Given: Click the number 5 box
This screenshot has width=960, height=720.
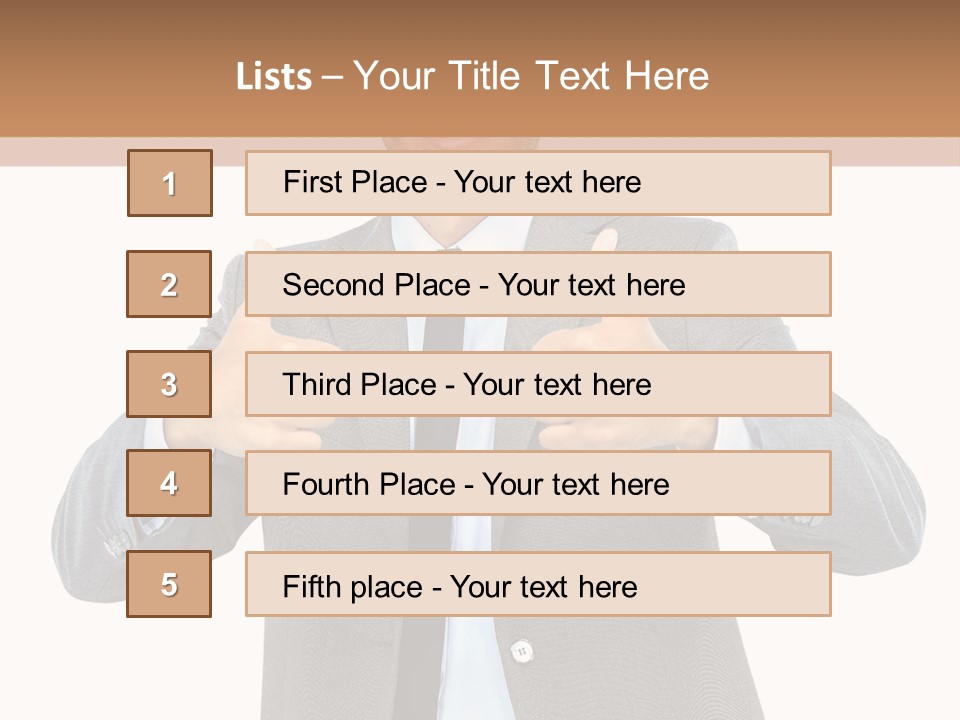Looking at the screenshot, I should click(x=169, y=584).
